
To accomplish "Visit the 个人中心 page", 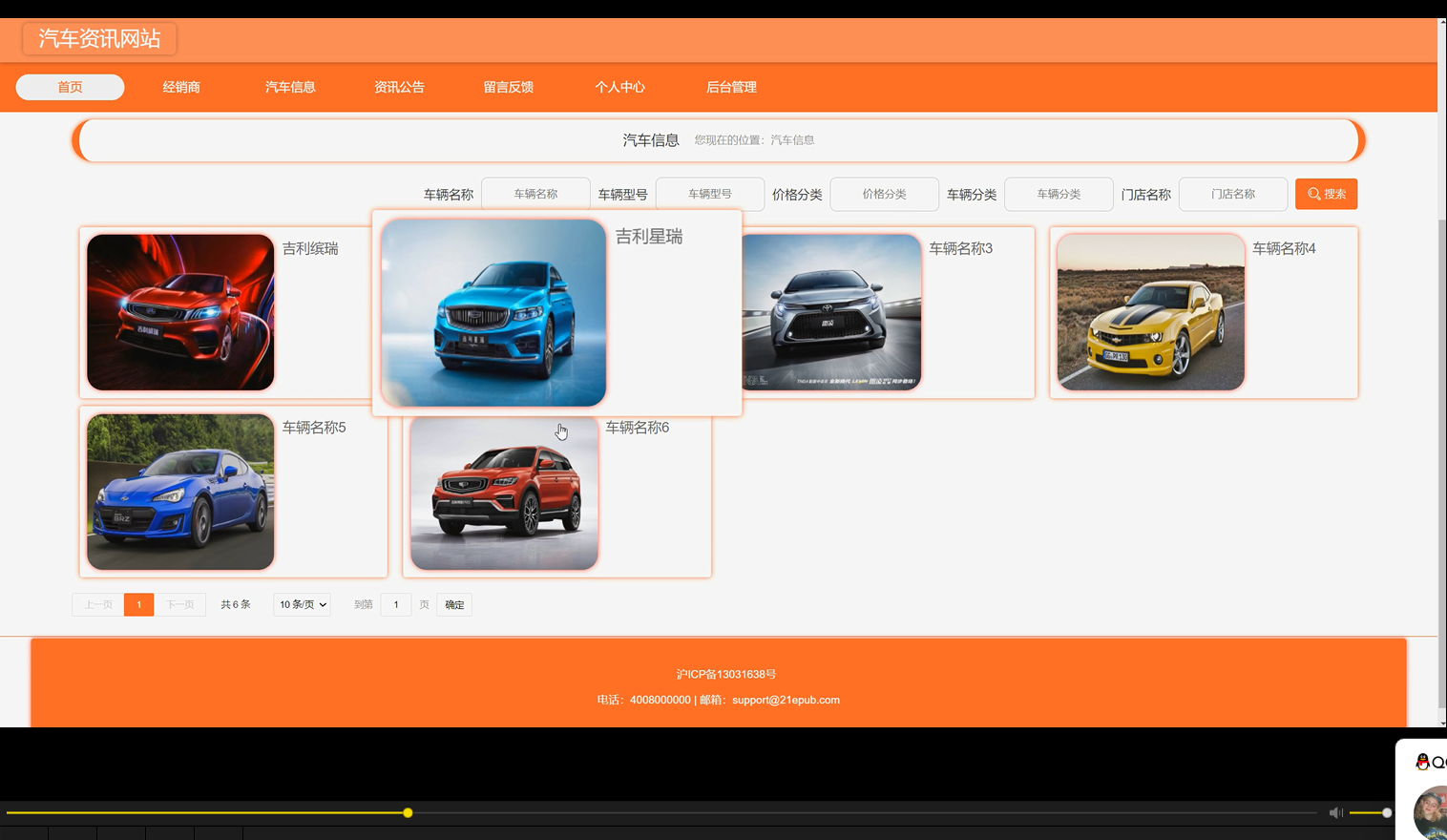I will pos(619,87).
